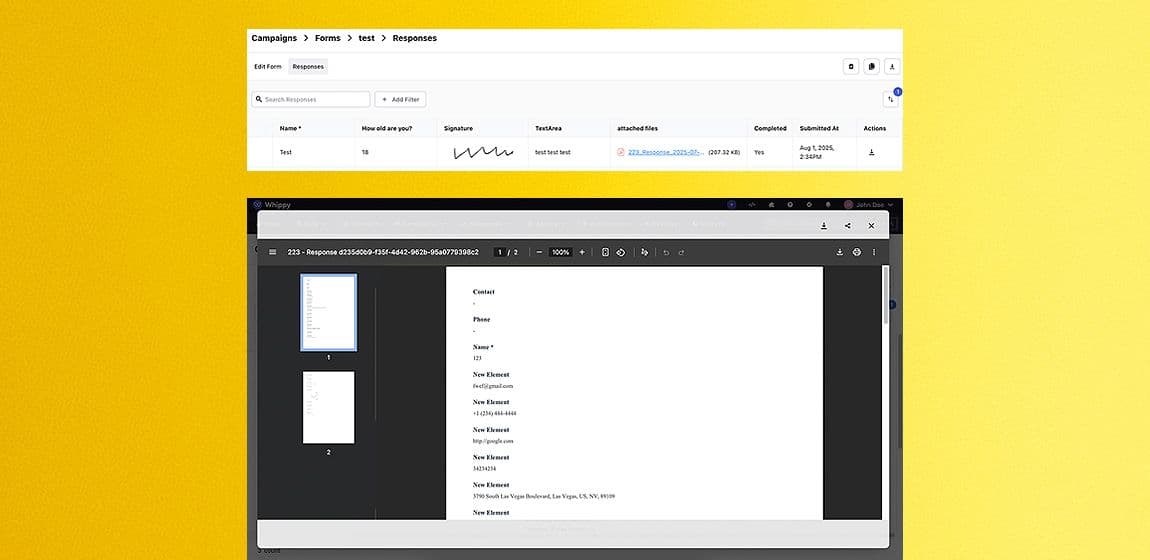1150x560 pixels.
Task: Select page 1 thumbnail in PDF sidebar
Action: click(x=329, y=312)
